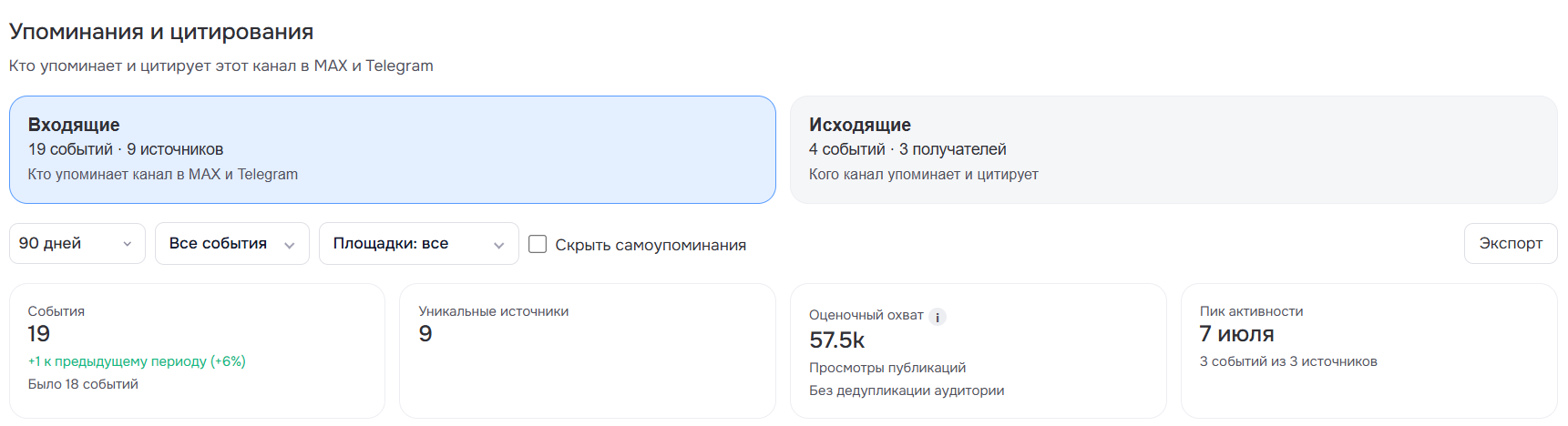The width and height of the screenshot is (1568, 426).
Task: Select the Уникальные источники stat card
Action: point(588,350)
